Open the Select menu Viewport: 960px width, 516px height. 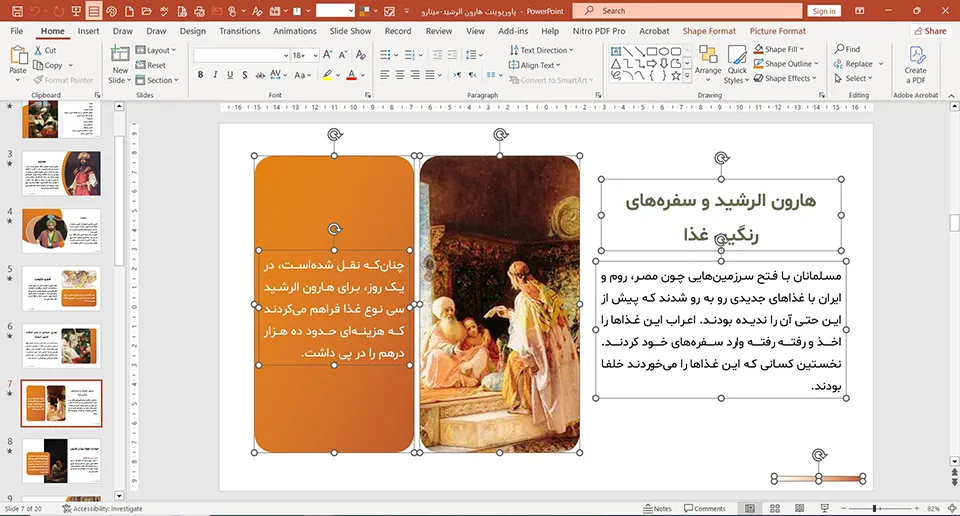853,78
